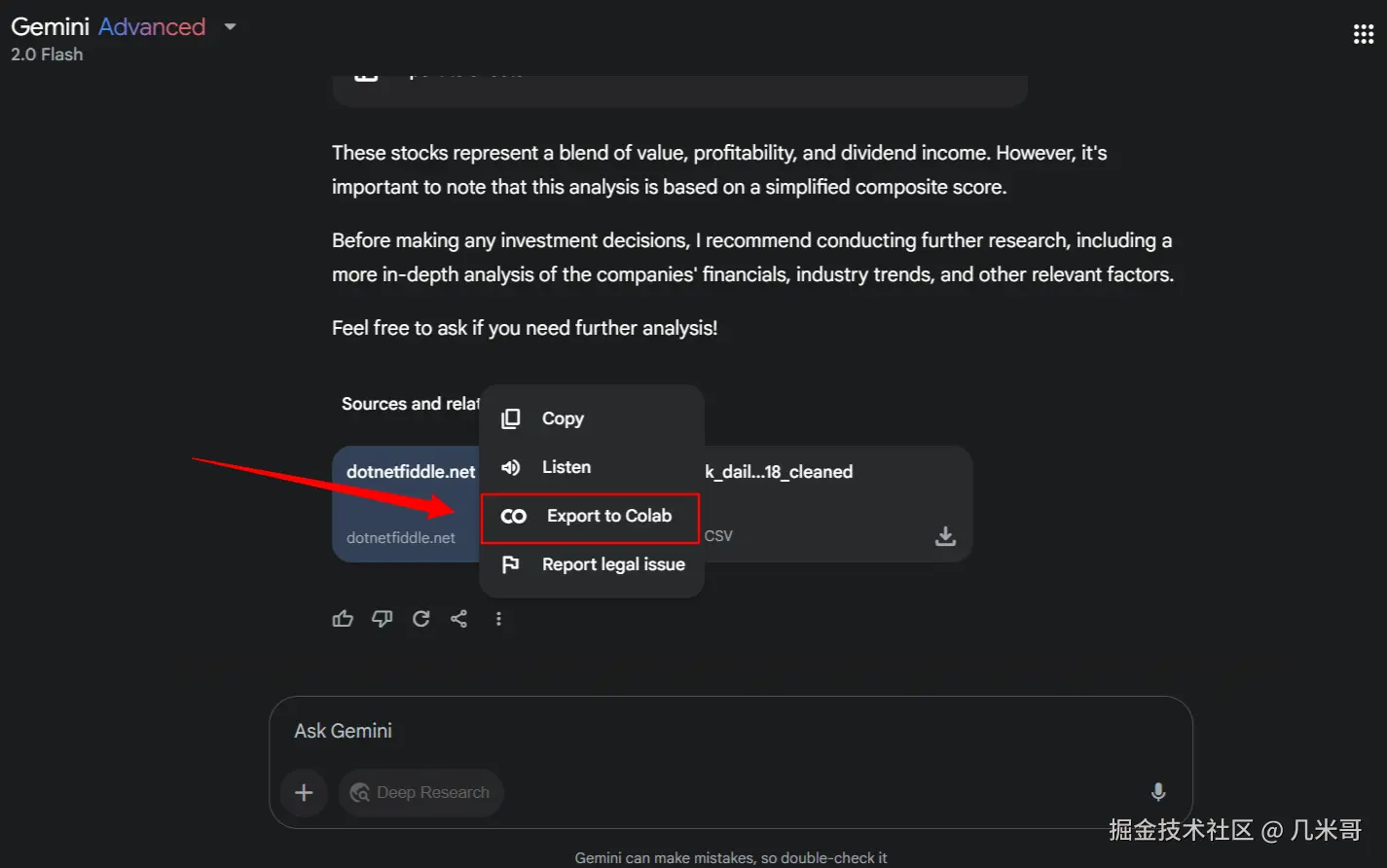
Task: Toggle the Deep Research button
Action: tap(420, 793)
